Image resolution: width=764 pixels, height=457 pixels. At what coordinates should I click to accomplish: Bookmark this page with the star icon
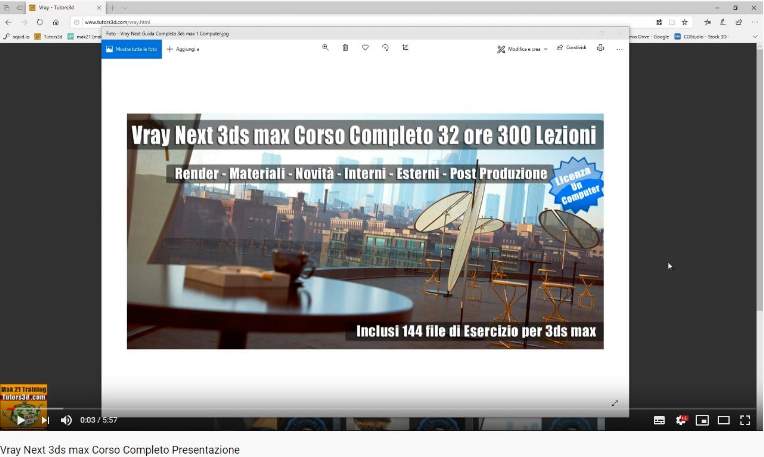[685, 22]
